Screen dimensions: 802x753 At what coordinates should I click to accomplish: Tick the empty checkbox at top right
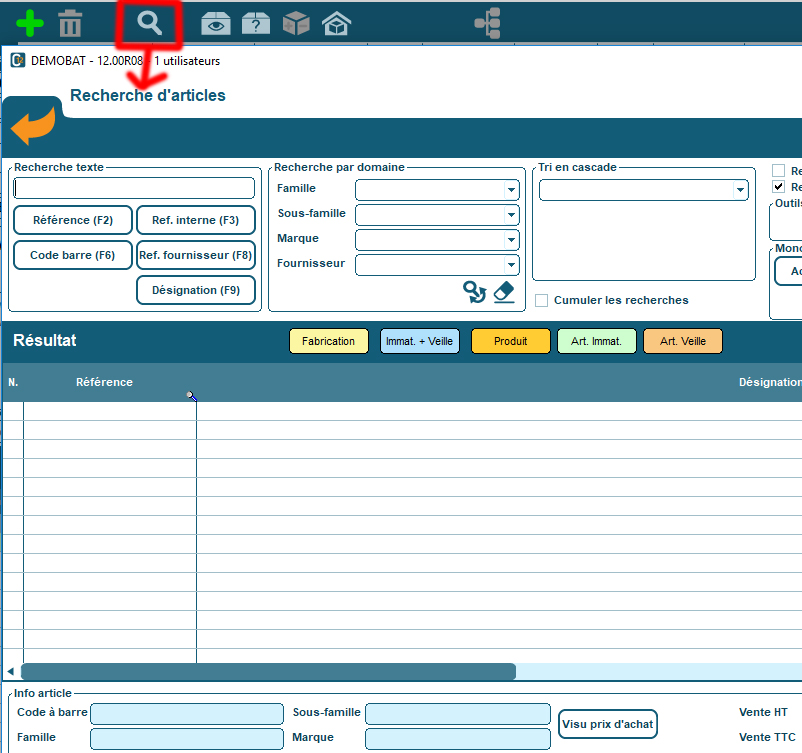(x=778, y=171)
